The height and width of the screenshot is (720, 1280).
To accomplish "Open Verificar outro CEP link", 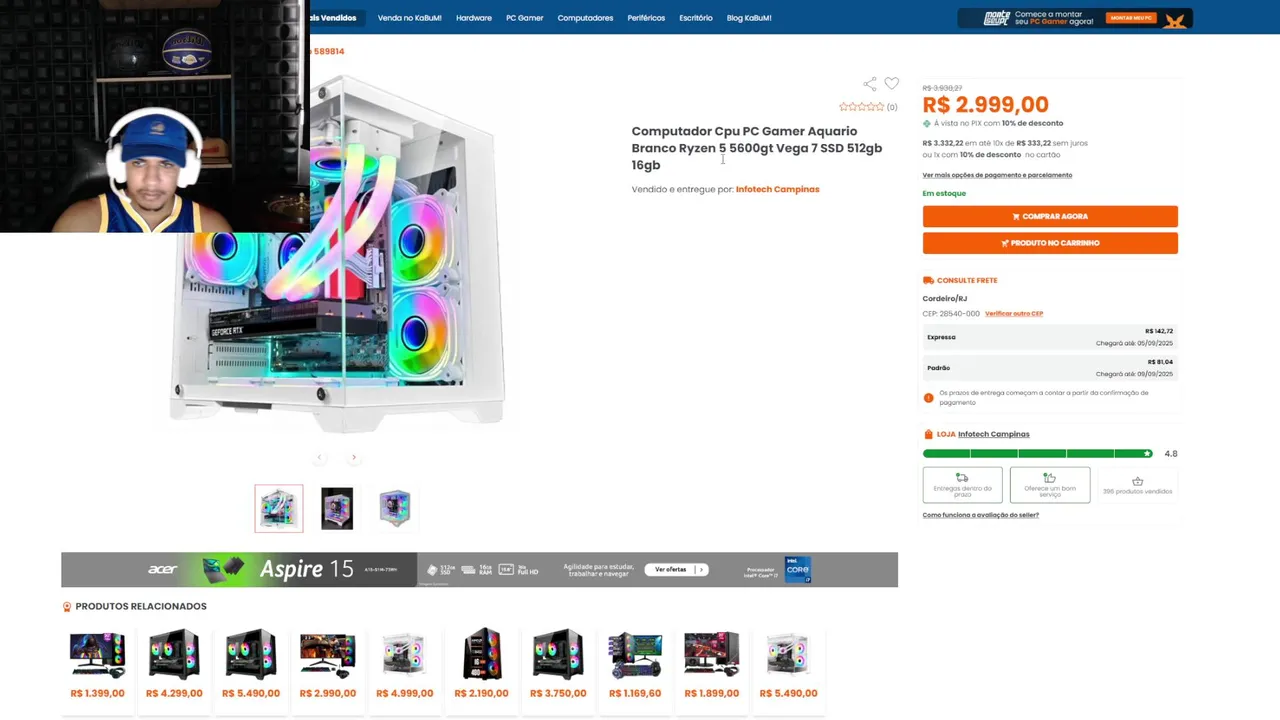I will coord(1014,314).
